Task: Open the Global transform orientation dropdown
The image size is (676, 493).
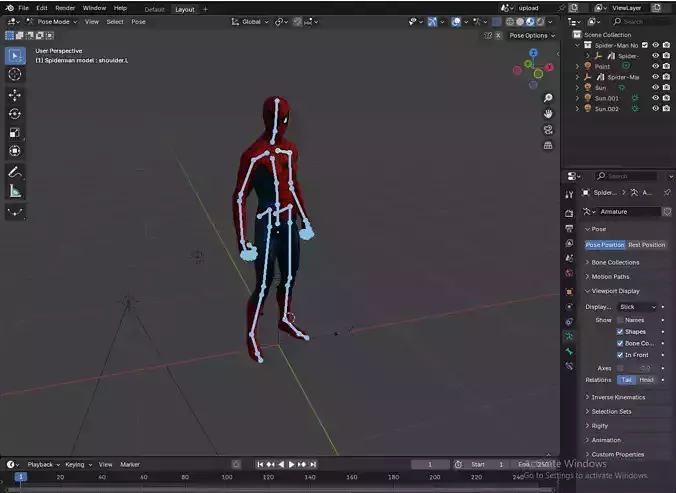Action: point(250,22)
